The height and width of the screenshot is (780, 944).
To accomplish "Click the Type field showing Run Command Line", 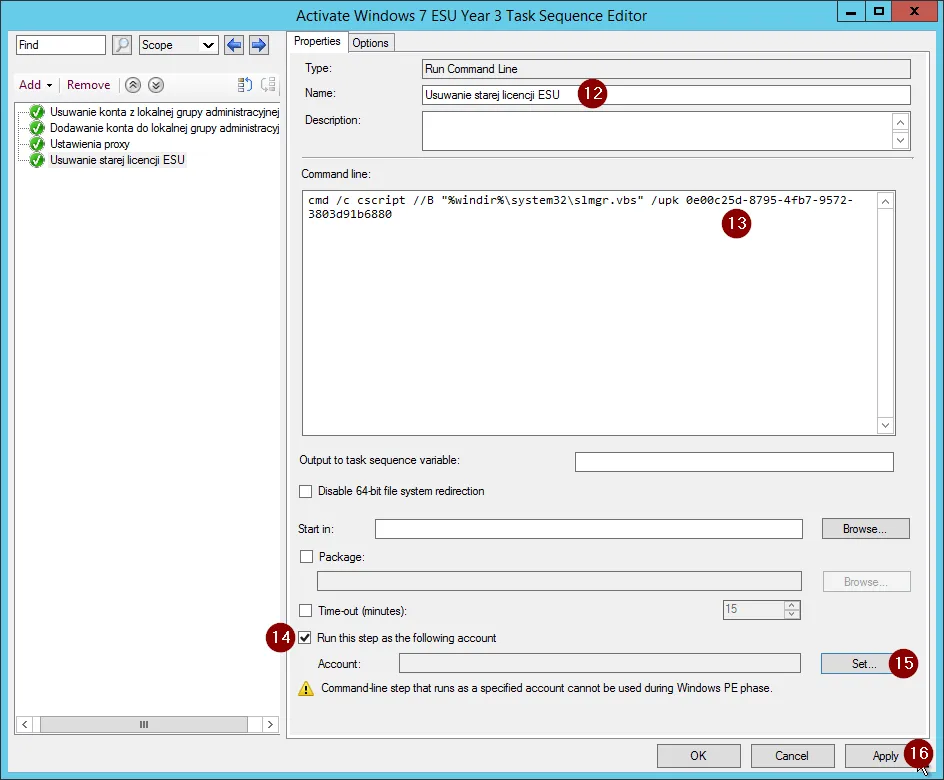I will click(x=666, y=69).
